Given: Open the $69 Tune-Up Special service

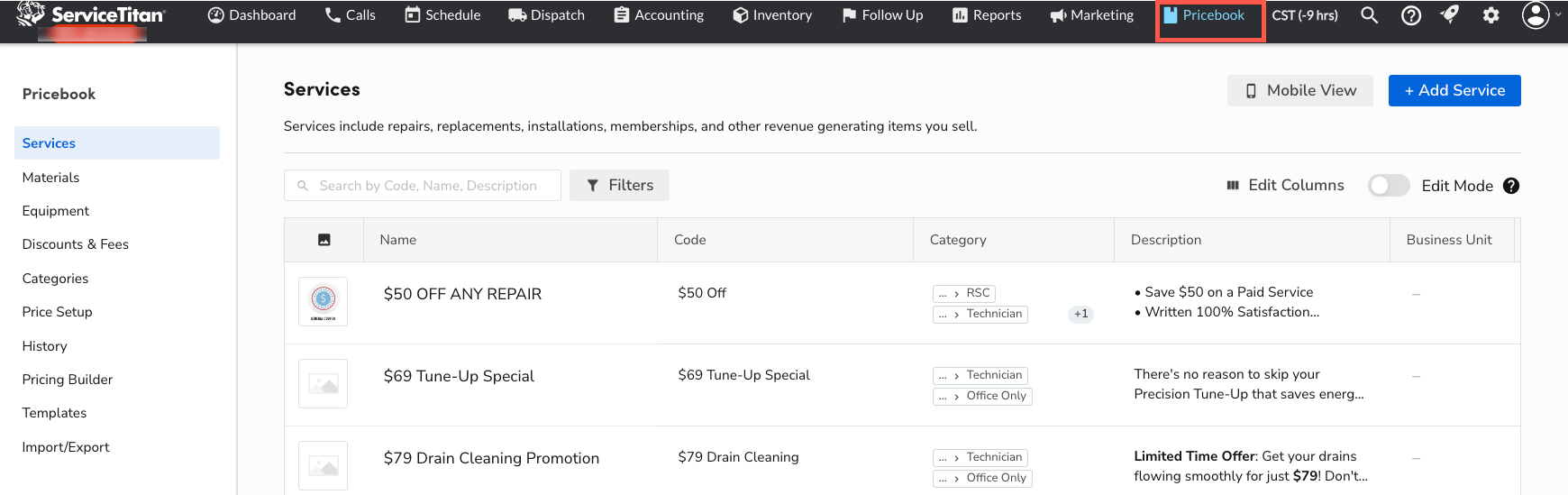Looking at the screenshot, I should 459,376.
